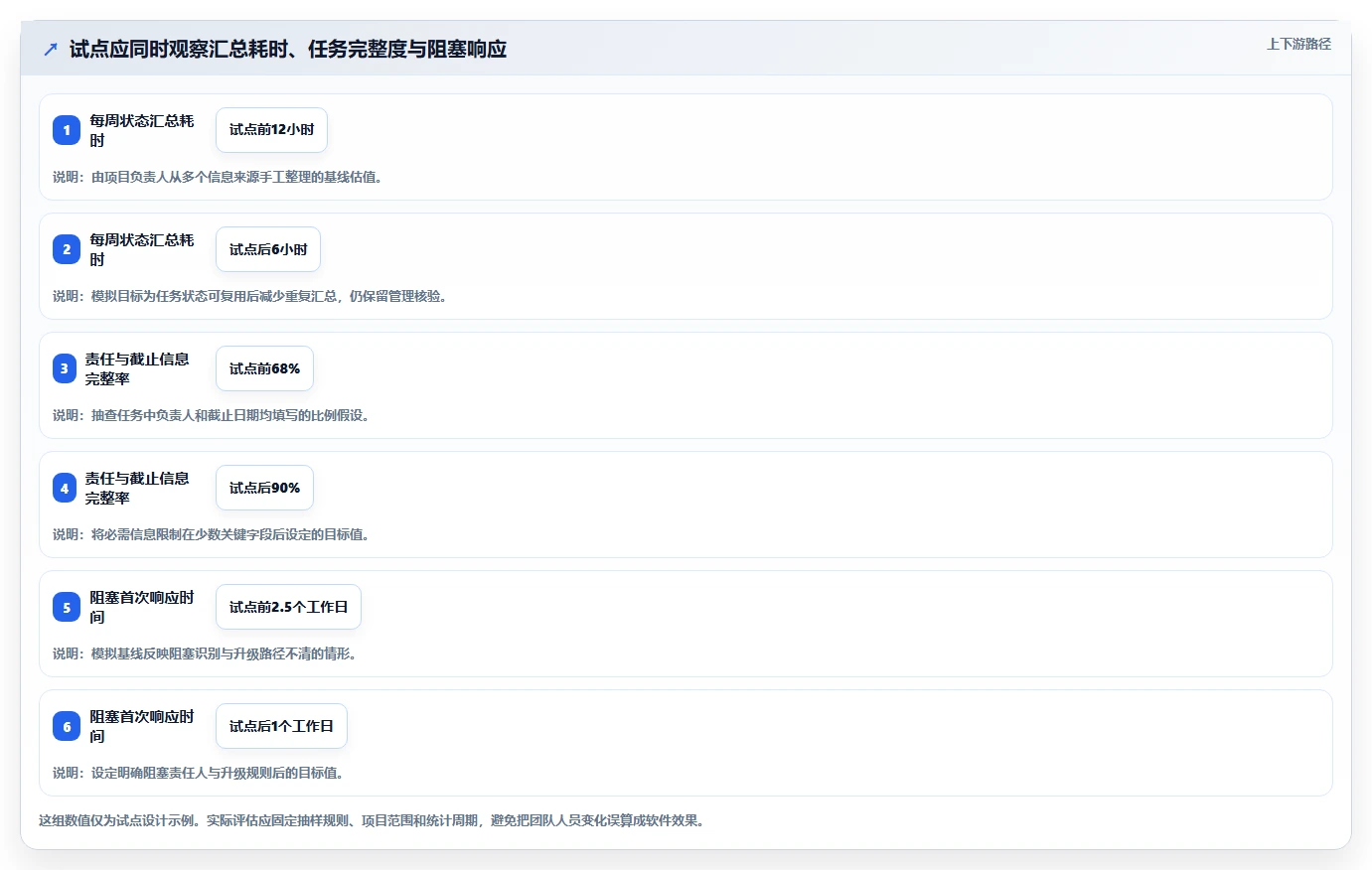Screen dimensions: 1372x870
Task: Click the 试点后6小时 value chip
Action: coord(268,249)
